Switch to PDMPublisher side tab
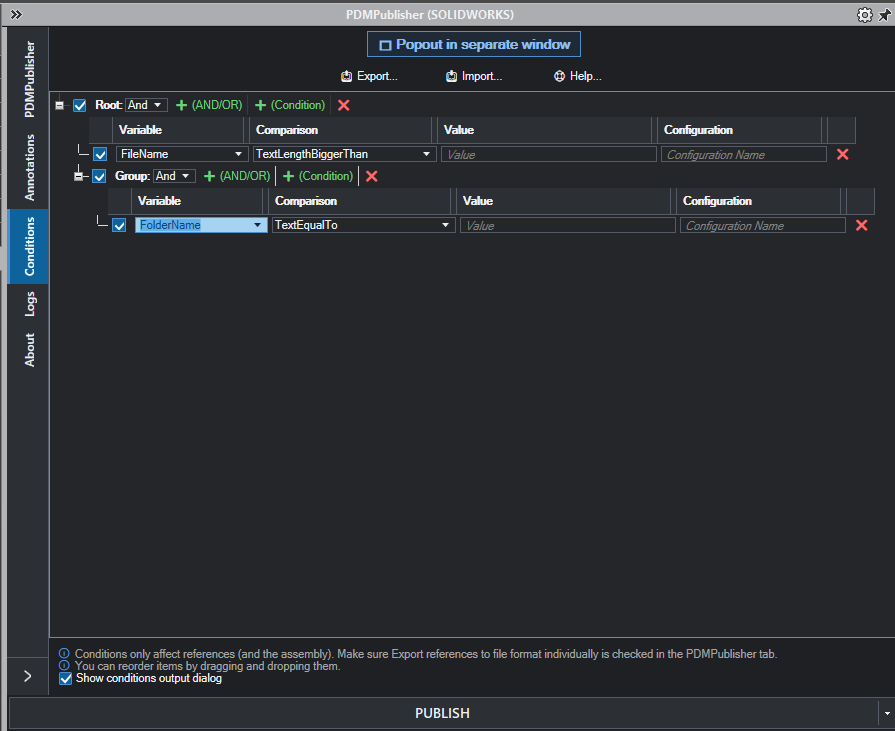This screenshot has height=731, width=895. tap(29, 79)
